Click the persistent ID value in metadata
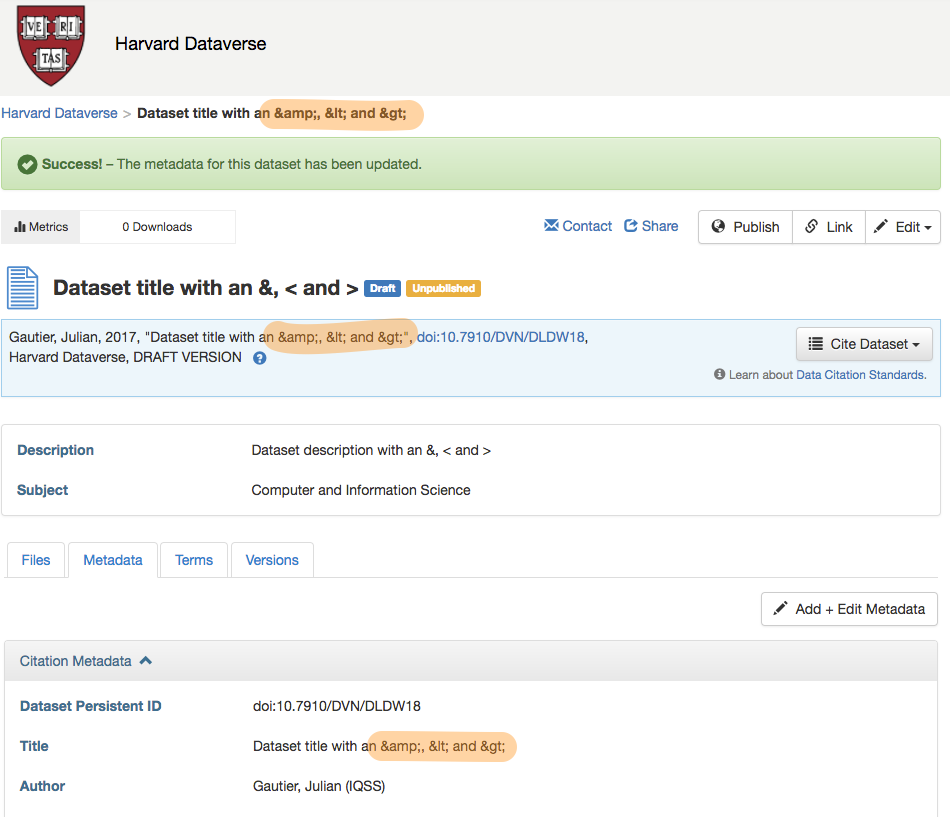This screenshot has width=950, height=817. tap(336, 706)
